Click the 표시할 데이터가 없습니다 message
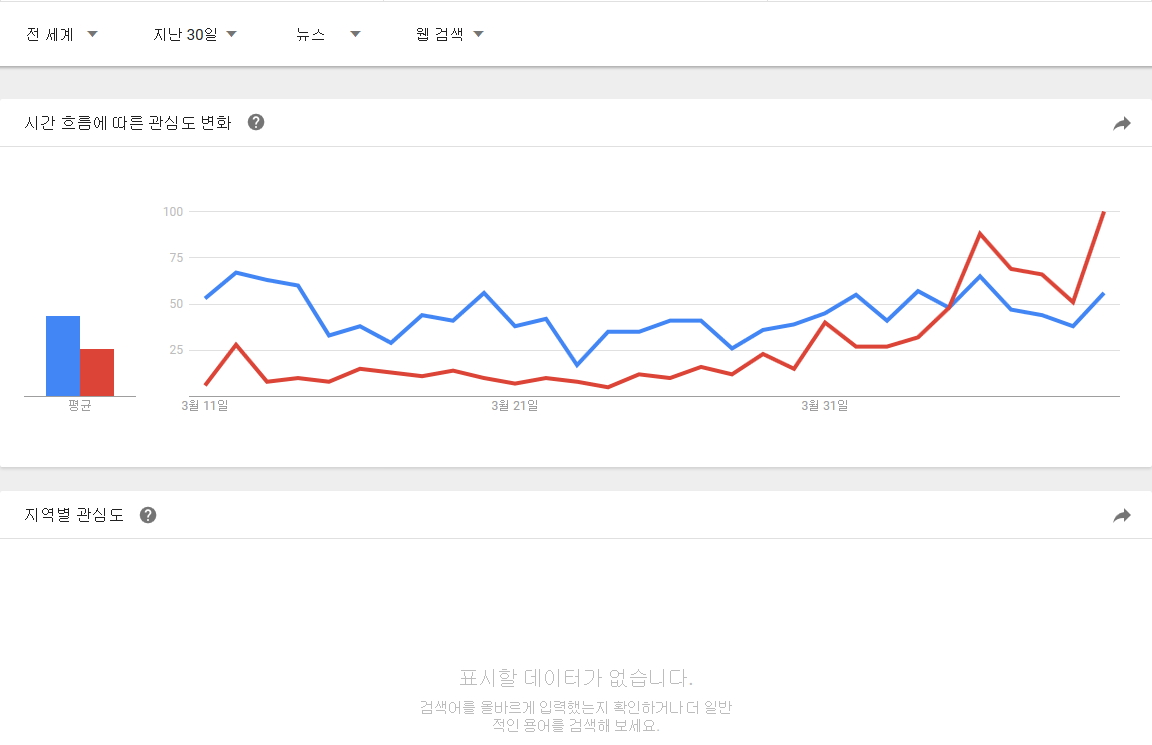 tap(575, 678)
